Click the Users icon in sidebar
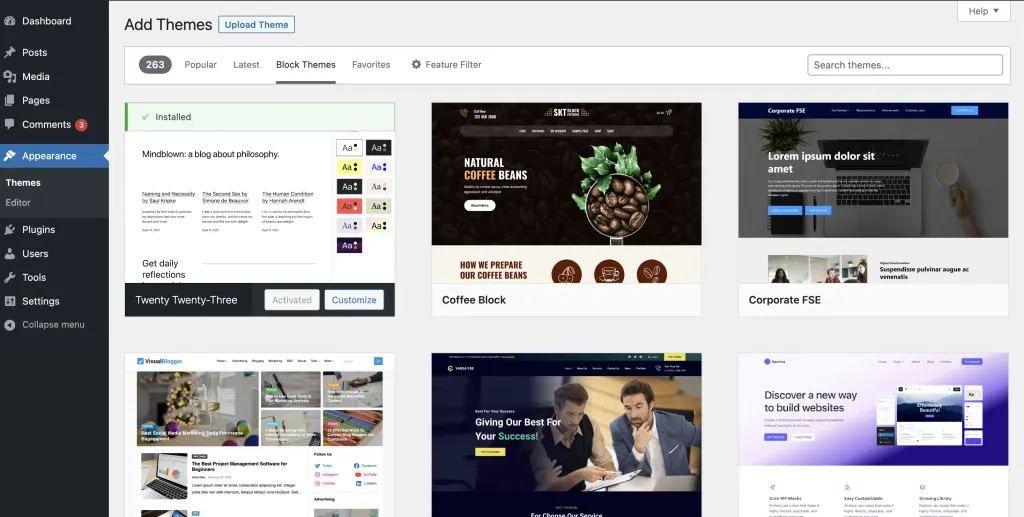This screenshot has height=517, width=1024. click(10, 254)
